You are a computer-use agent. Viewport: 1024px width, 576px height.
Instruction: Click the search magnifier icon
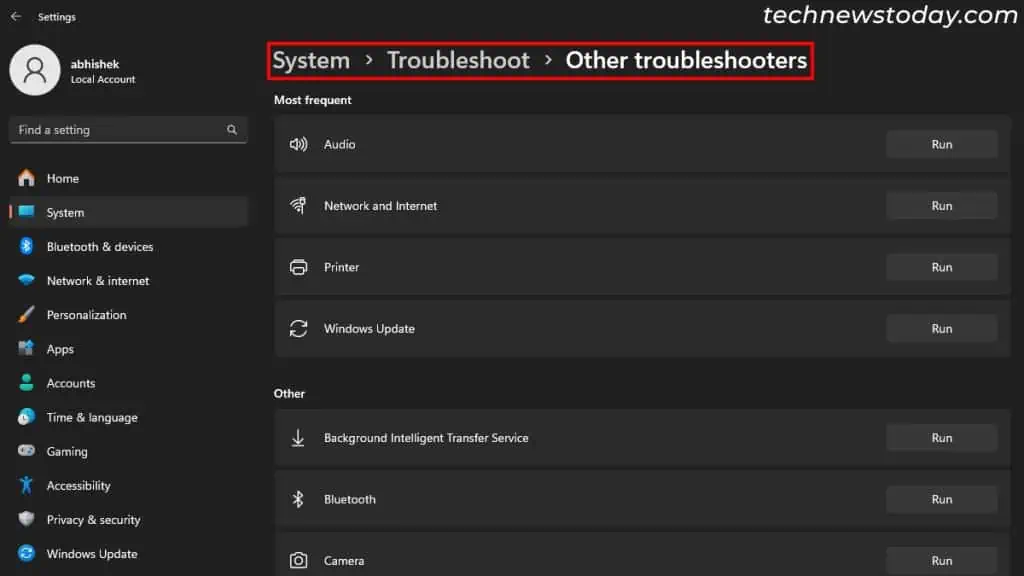pos(232,130)
